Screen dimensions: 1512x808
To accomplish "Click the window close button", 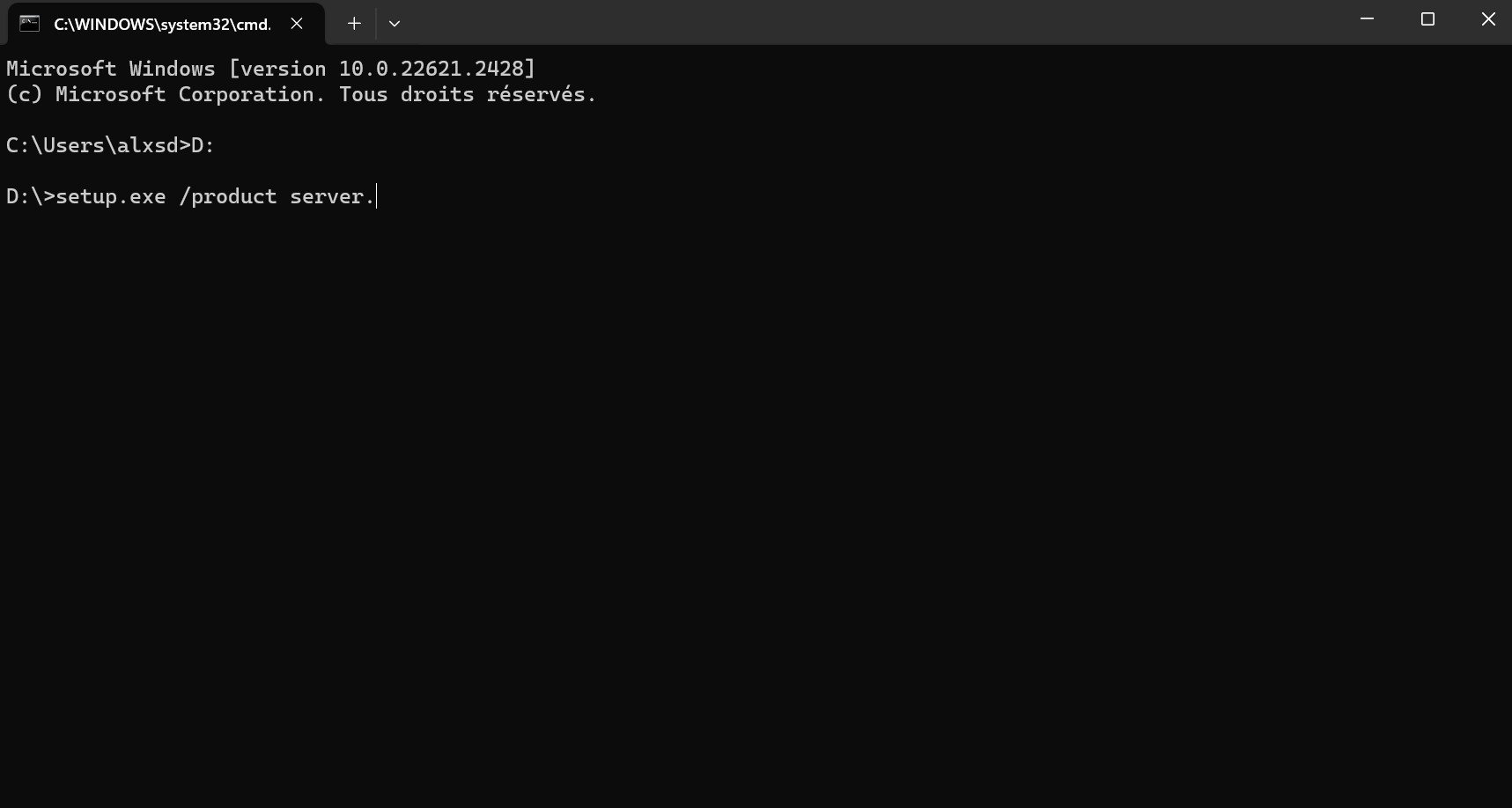I will (1487, 18).
